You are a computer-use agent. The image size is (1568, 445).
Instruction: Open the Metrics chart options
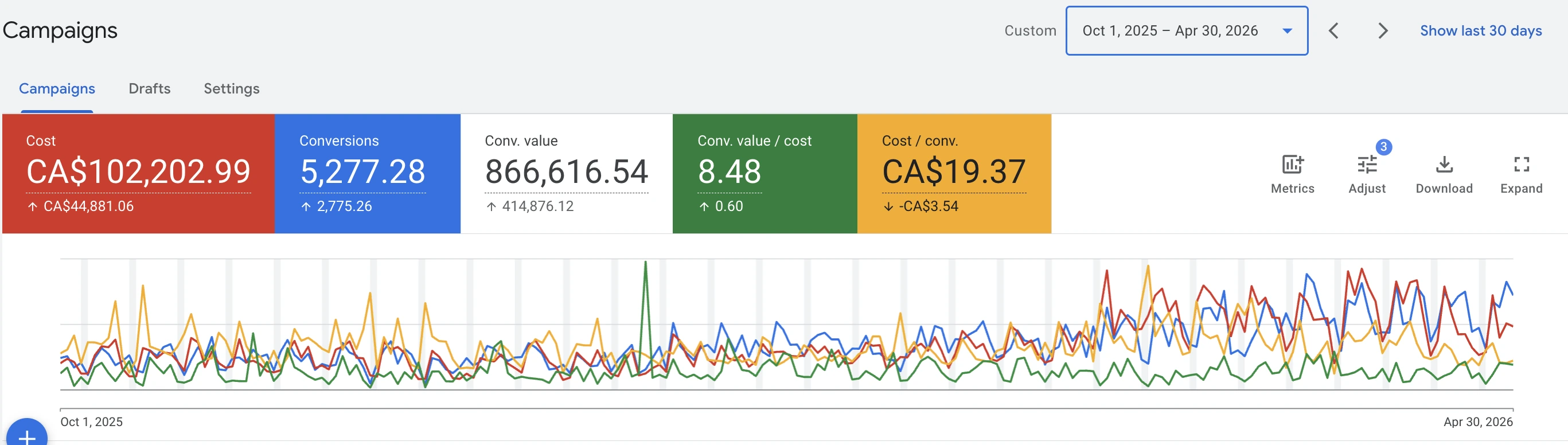[x=1292, y=174]
